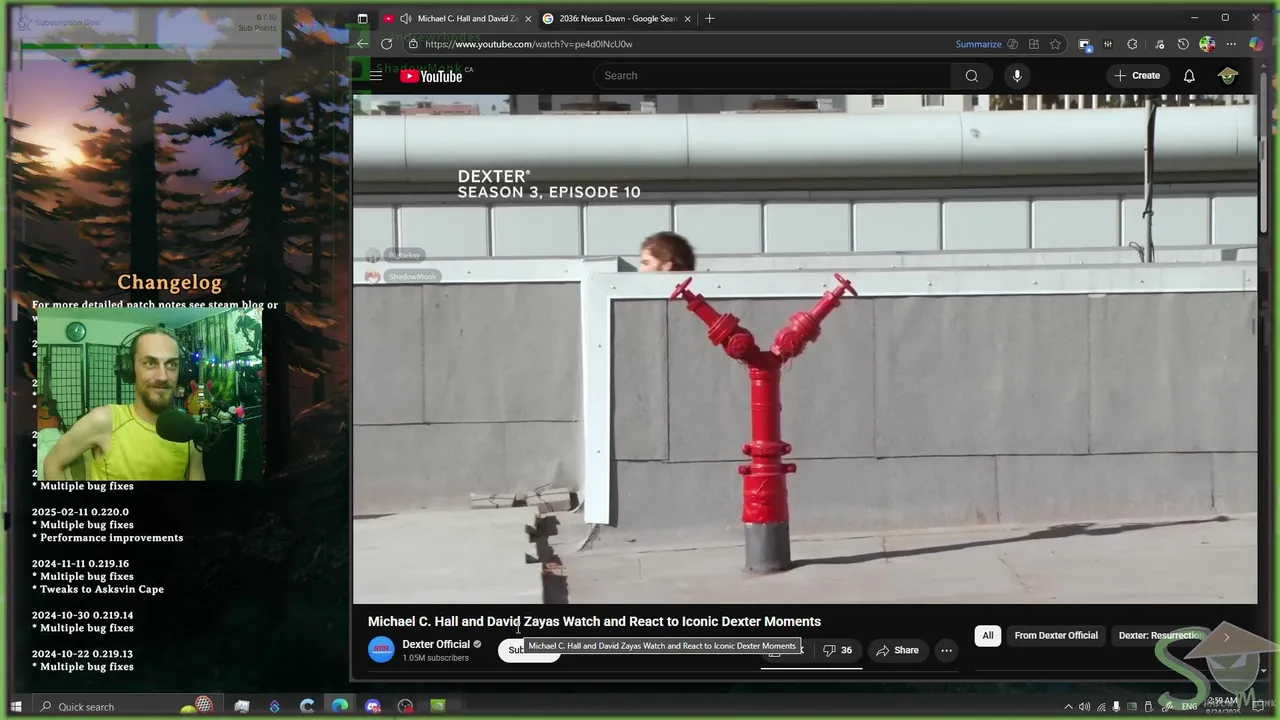The width and height of the screenshot is (1280, 720).
Task: Click '* Tweaks to Asksvin Cape' line
Action: tap(98, 590)
